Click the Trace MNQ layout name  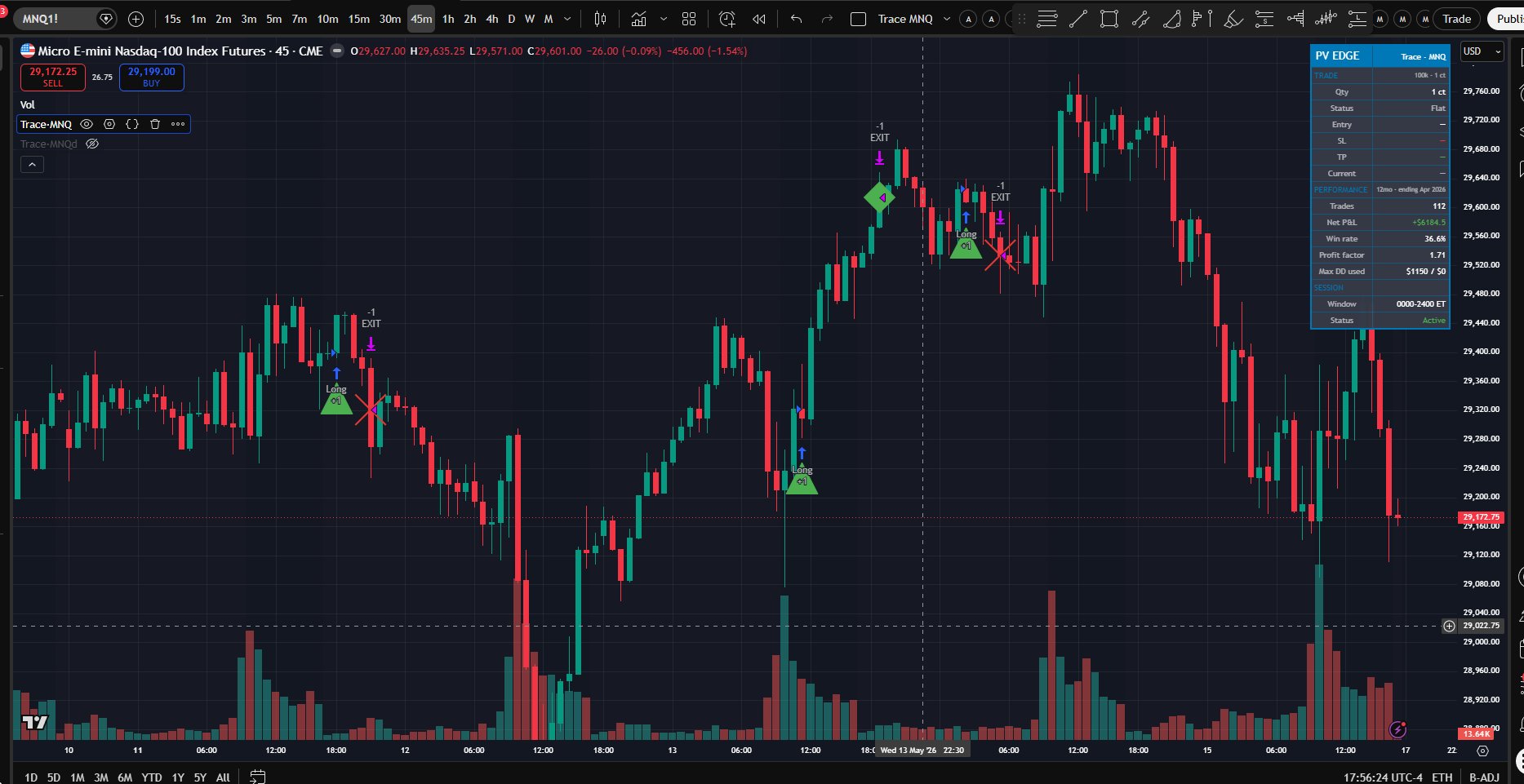click(904, 19)
